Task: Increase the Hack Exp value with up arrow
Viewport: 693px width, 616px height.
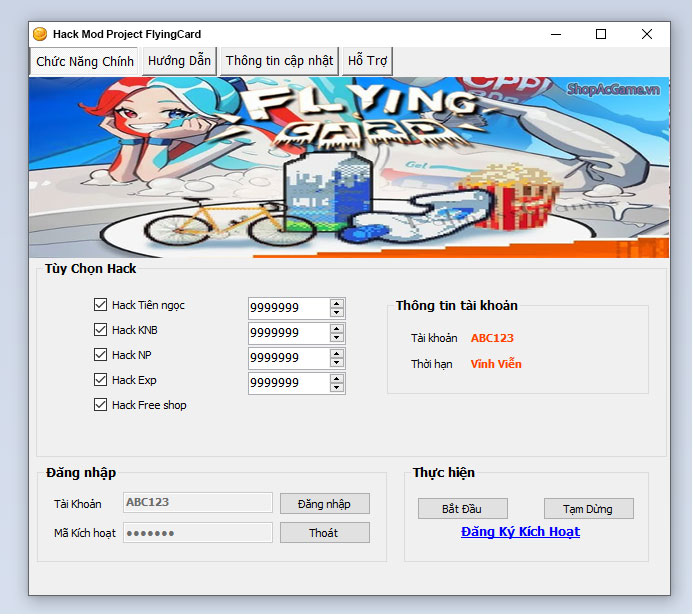Action: coord(337,379)
